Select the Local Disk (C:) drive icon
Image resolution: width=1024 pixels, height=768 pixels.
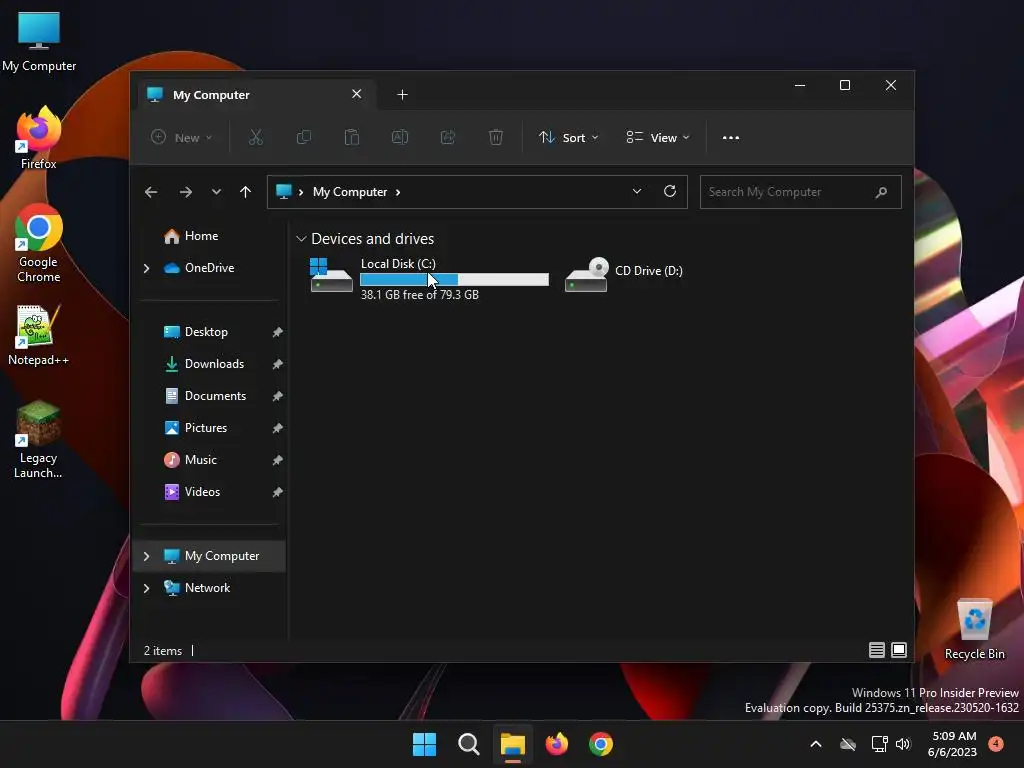tap(331, 275)
